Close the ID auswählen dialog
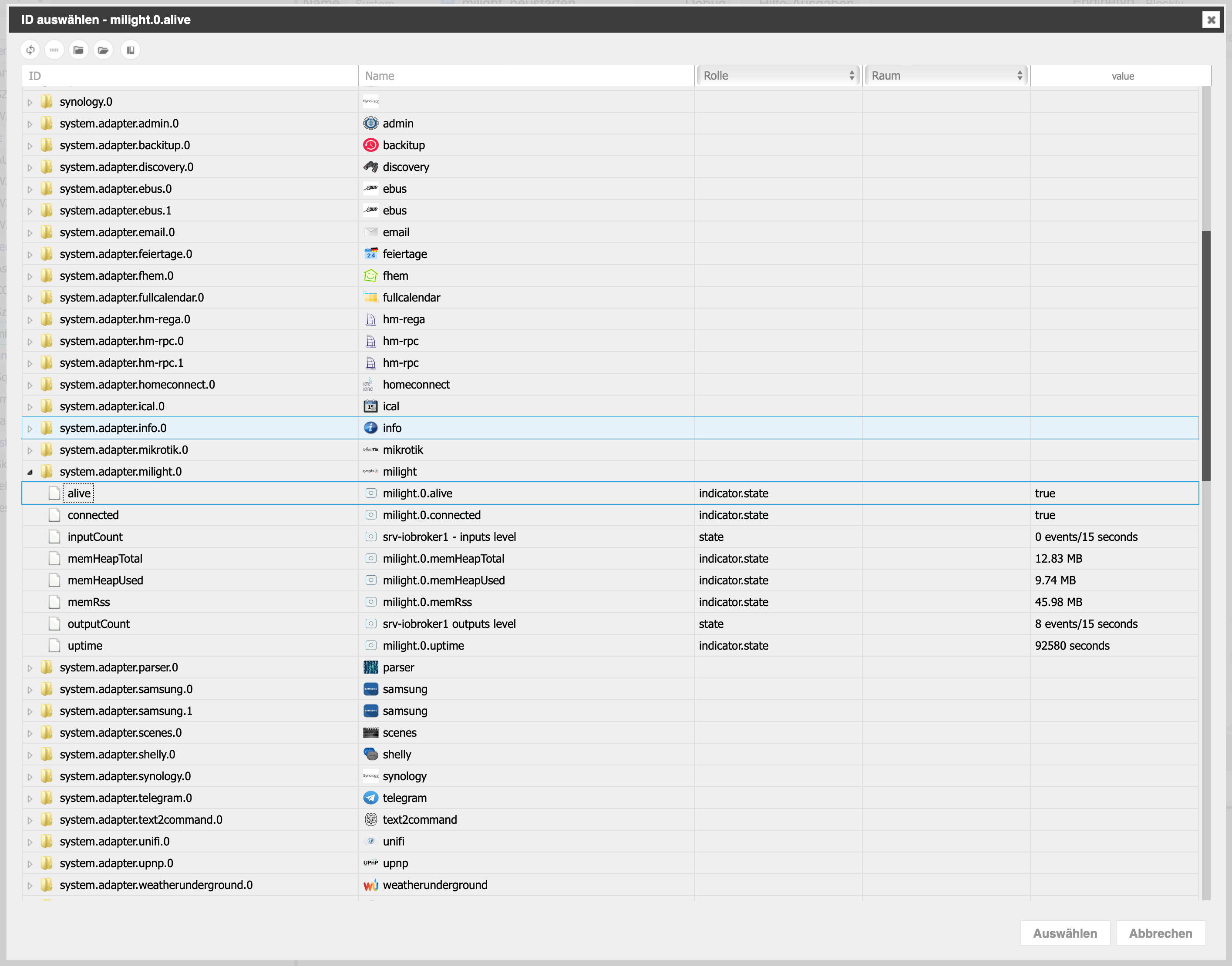The image size is (1232, 966). click(1211, 20)
